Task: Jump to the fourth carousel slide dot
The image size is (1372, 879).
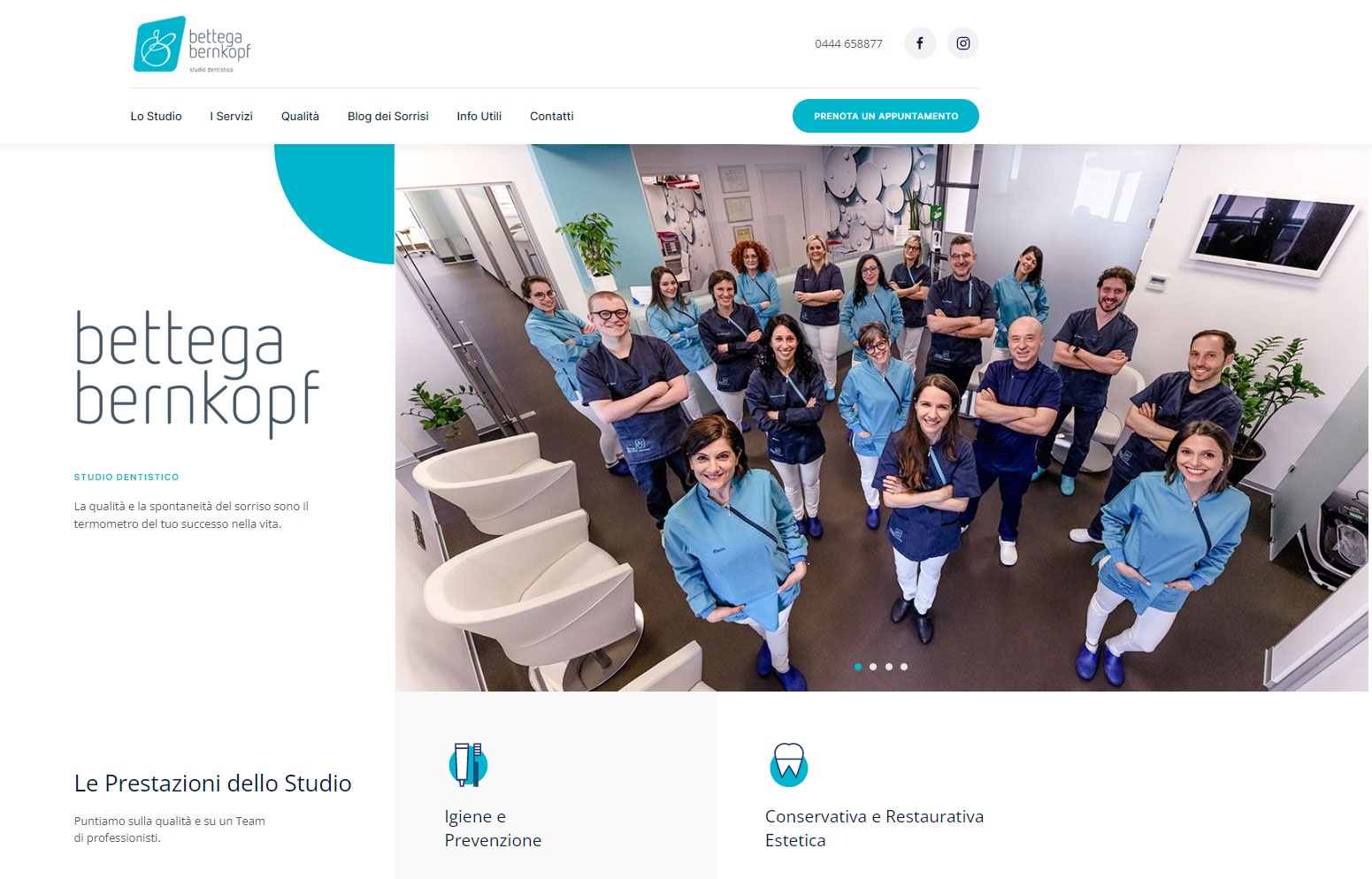Action: 904,667
